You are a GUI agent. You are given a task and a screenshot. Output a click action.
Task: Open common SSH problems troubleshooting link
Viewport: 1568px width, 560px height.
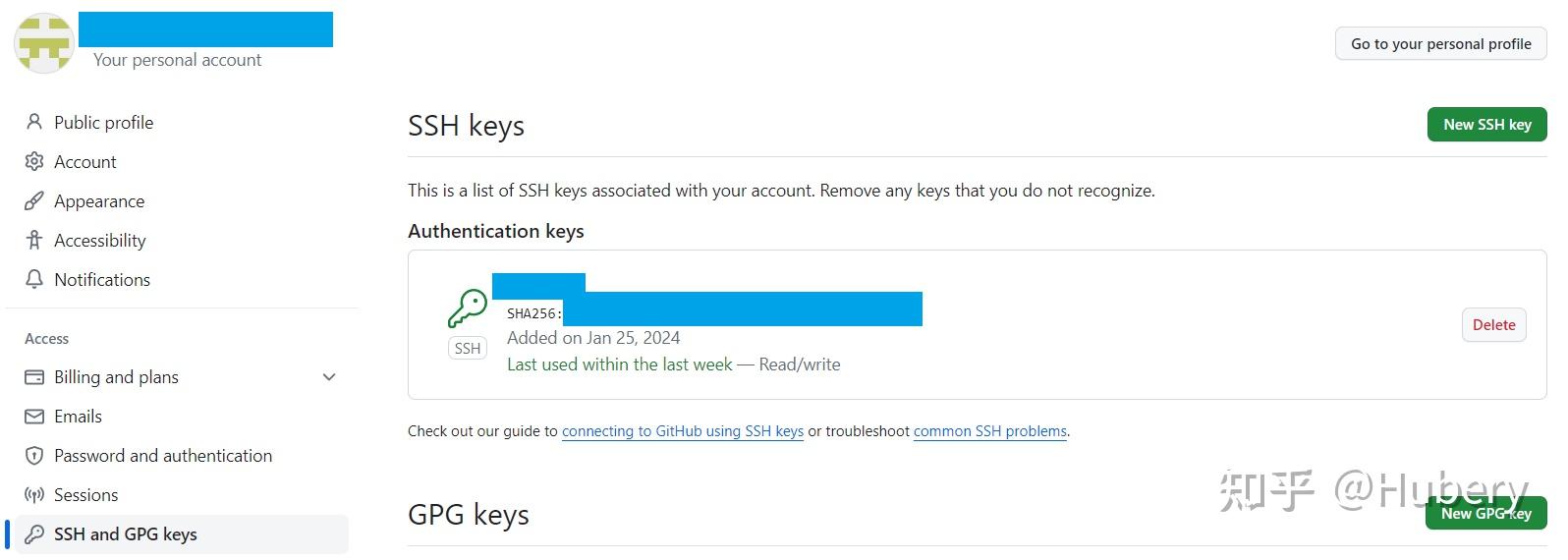989,431
